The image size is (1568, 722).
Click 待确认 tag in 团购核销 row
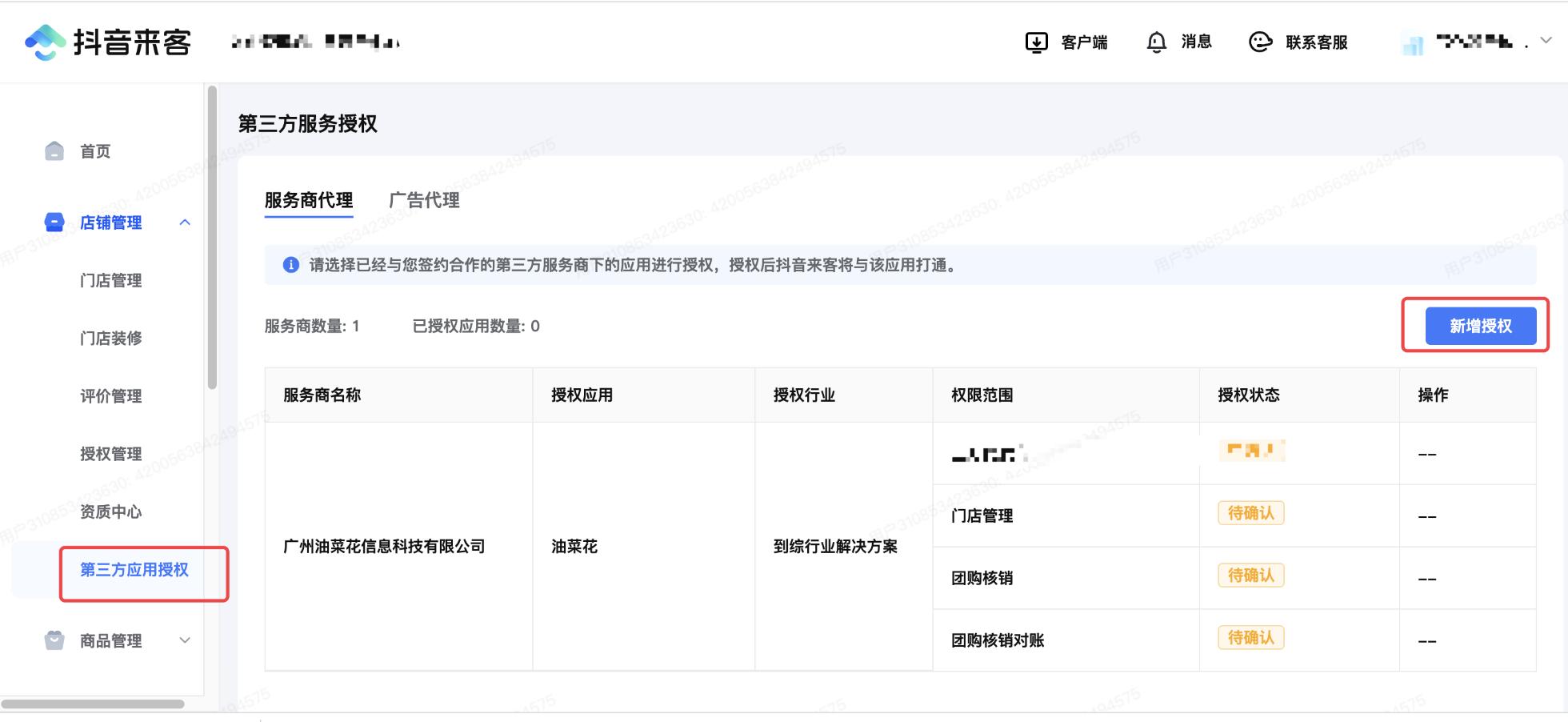[1251, 576]
